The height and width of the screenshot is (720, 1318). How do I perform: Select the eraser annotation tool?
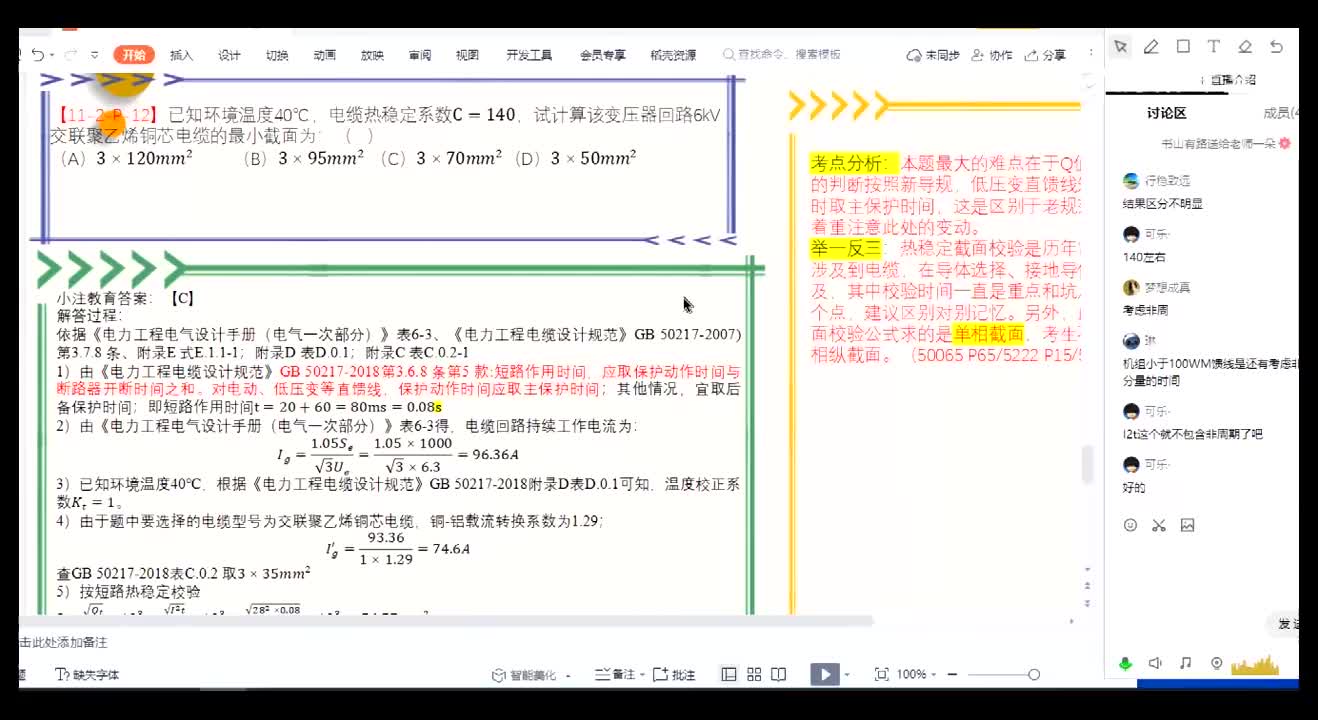point(1245,47)
